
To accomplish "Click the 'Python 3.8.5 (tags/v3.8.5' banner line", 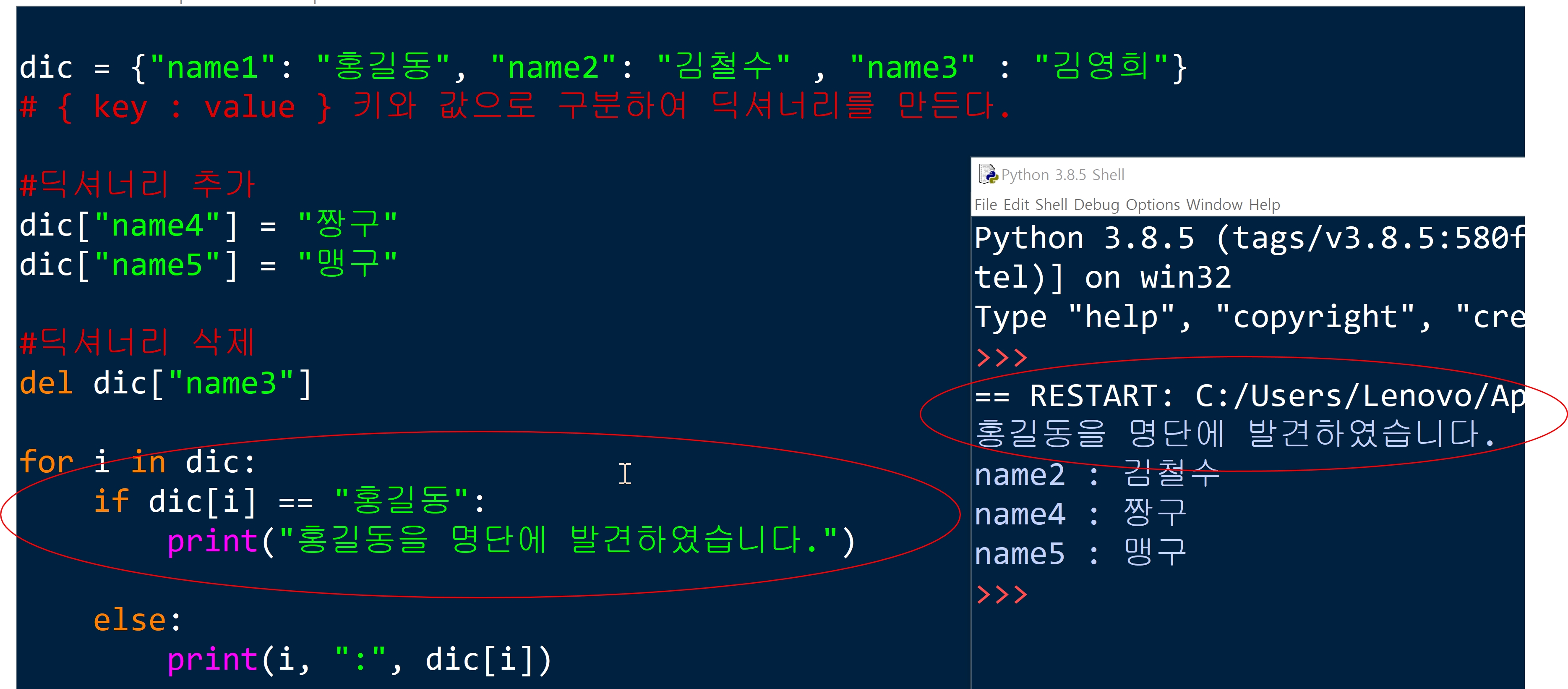I will click(x=1249, y=238).
